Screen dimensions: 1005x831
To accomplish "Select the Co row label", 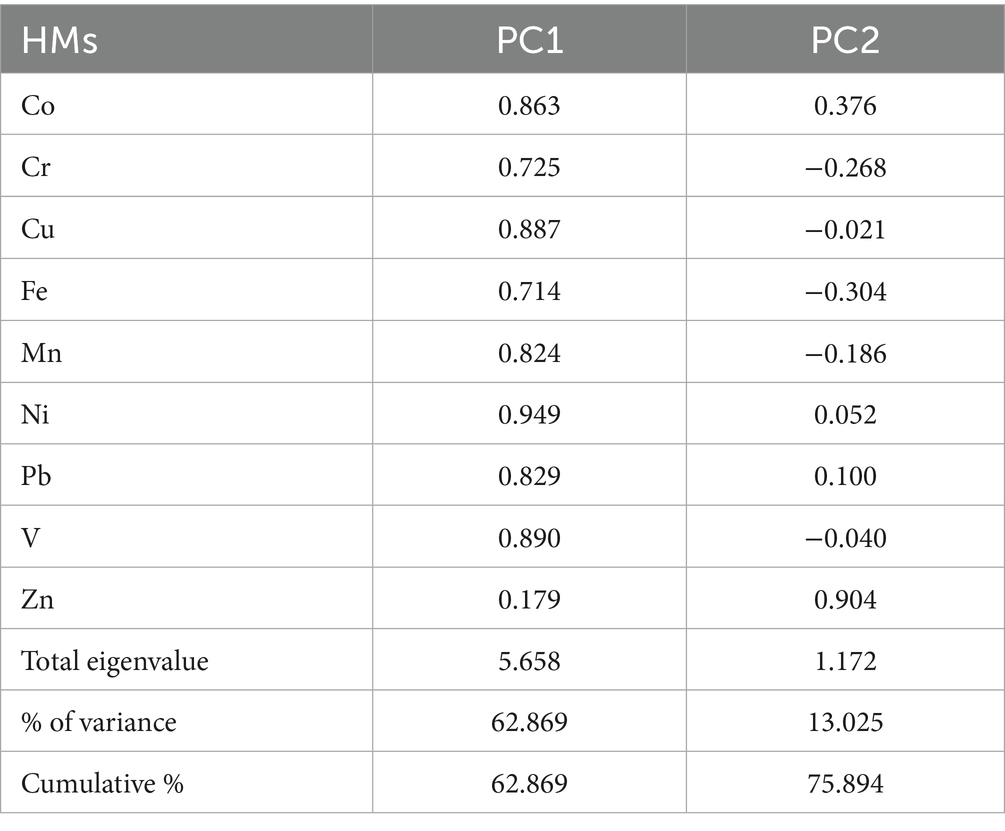I will [38, 105].
